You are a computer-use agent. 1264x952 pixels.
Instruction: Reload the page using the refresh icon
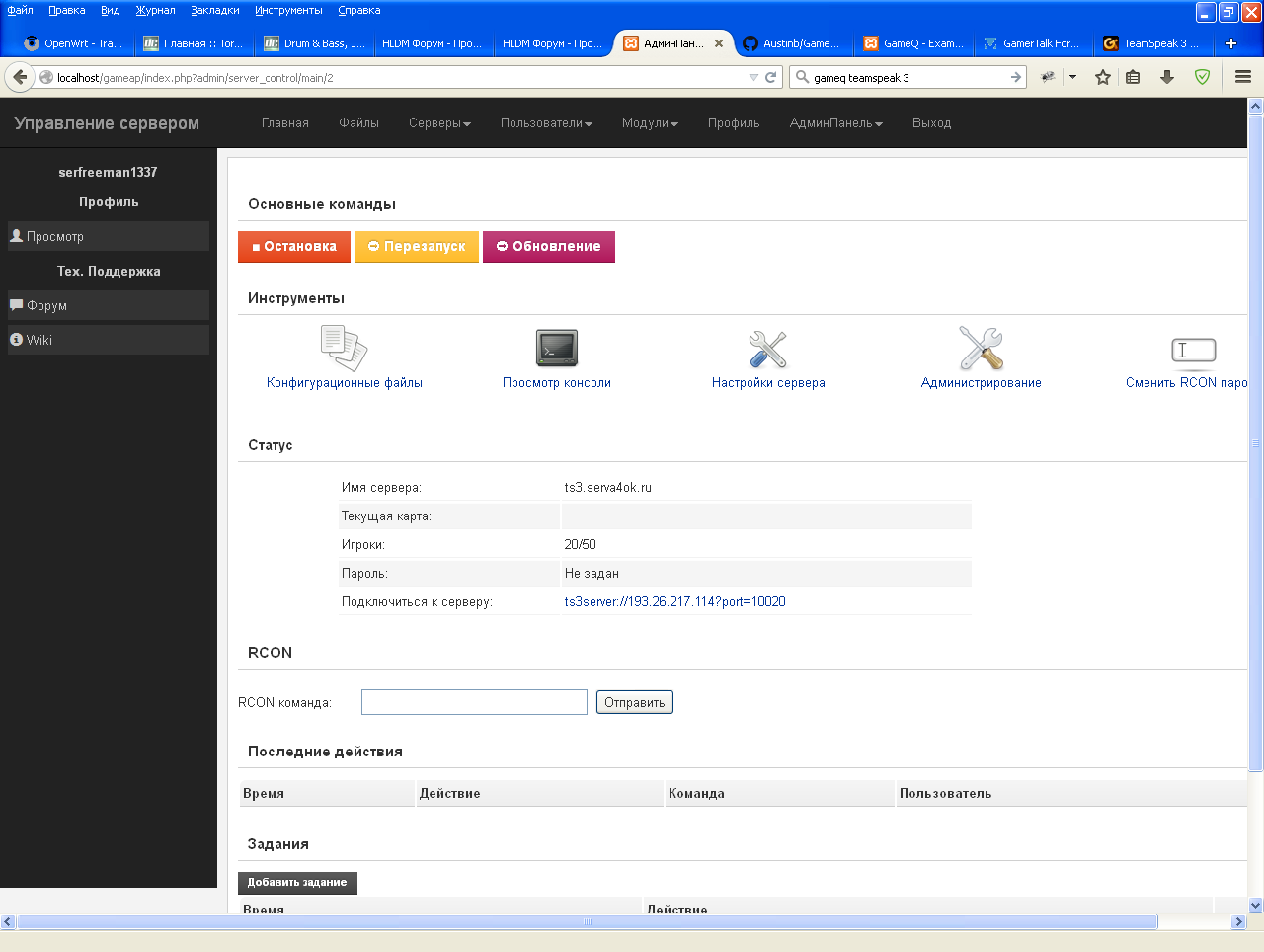(771, 77)
